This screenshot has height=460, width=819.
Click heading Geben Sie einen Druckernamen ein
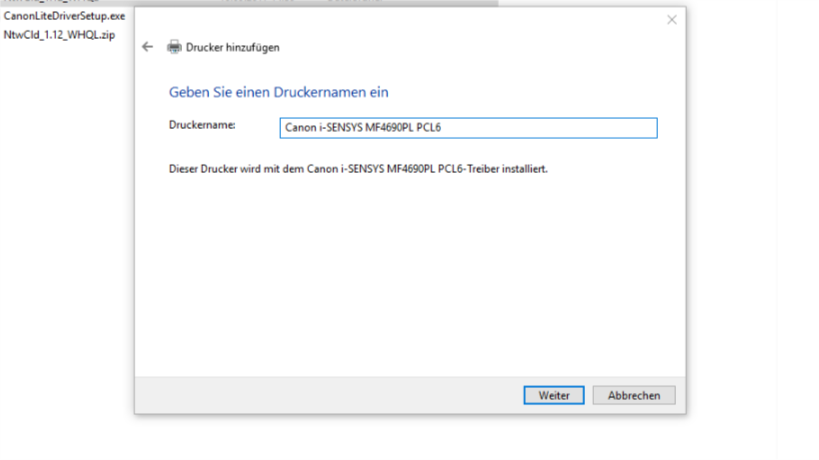278,92
